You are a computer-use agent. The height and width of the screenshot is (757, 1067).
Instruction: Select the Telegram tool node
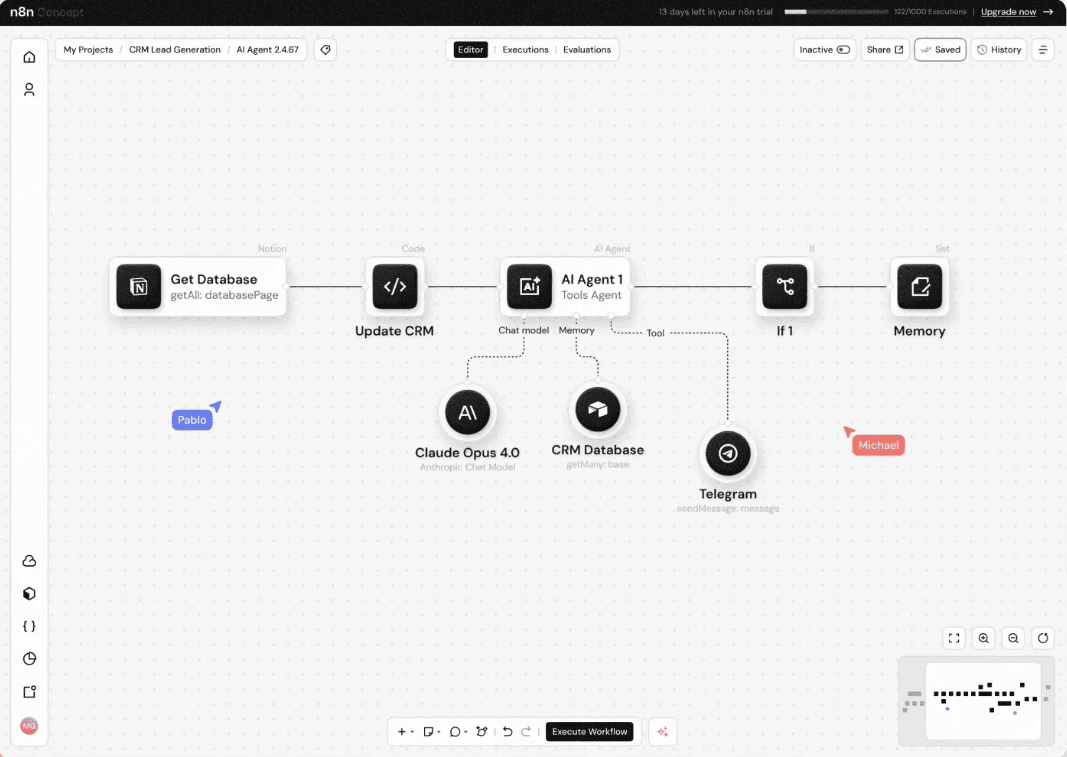728,454
